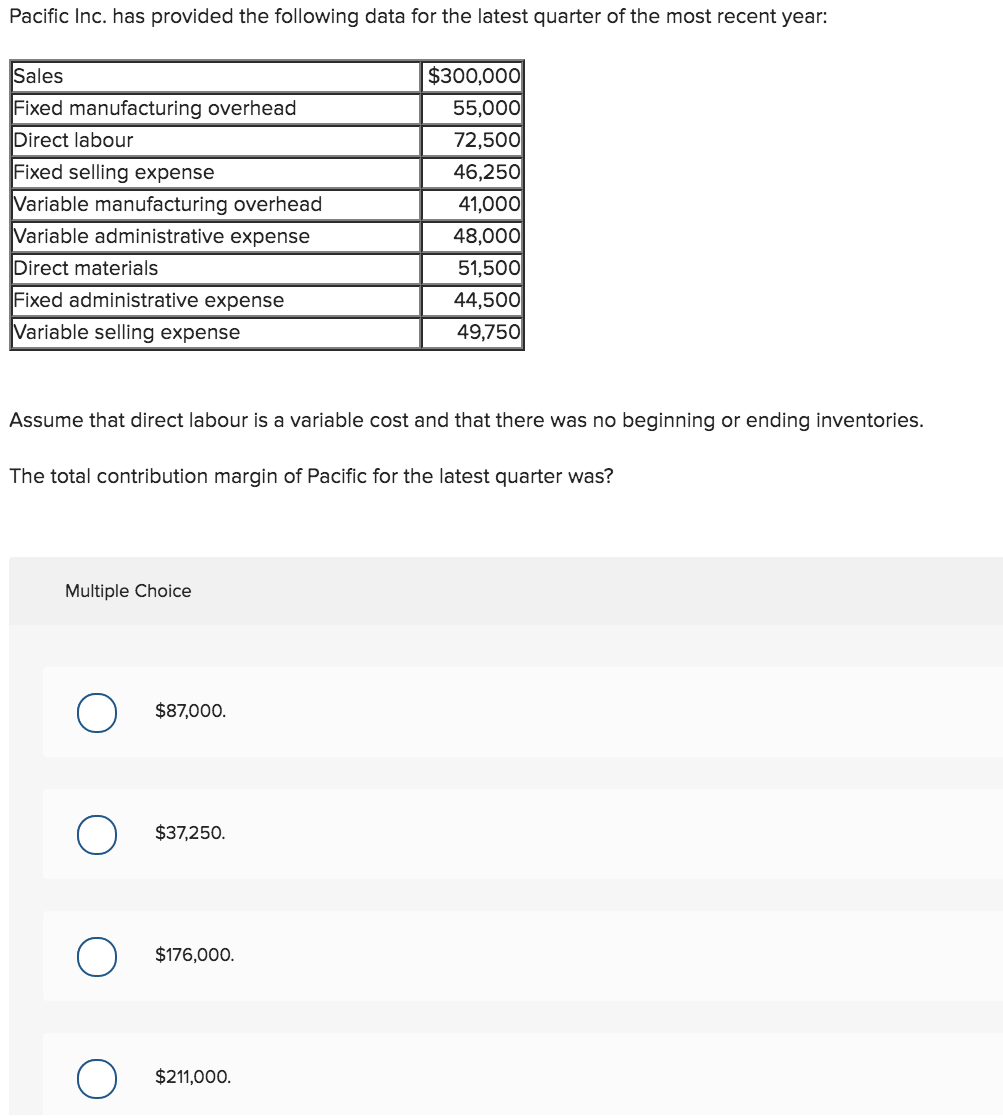Screen dimensions: 1003x1118
Task: Select the $87,000 answer option
Action: click(x=96, y=713)
